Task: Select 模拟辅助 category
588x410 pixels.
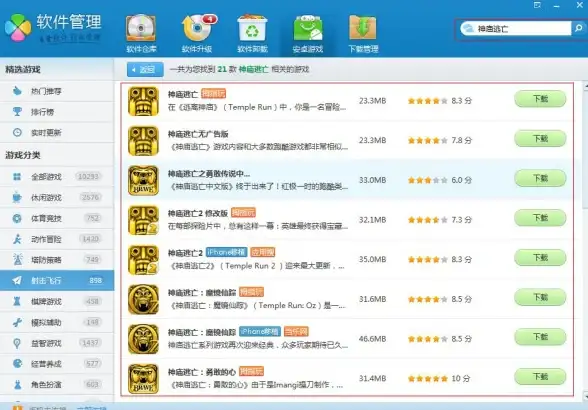Action: (57, 322)
